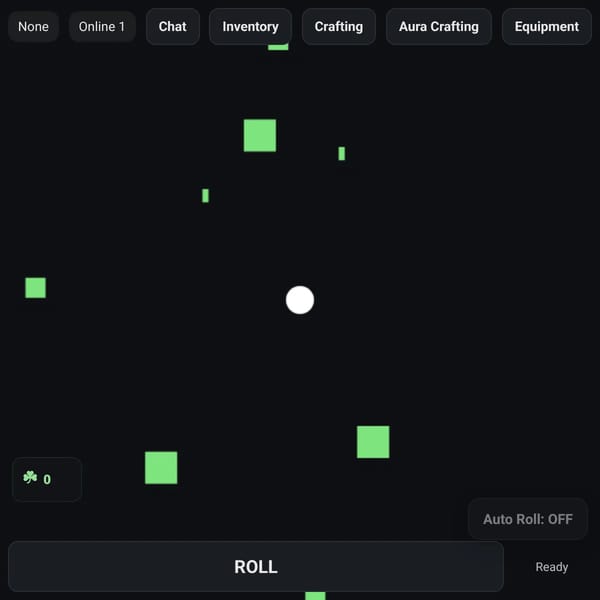The height and width of the screenshot is (600, 600).
Task: Open the Chat panel
Action: coord(173,26)
